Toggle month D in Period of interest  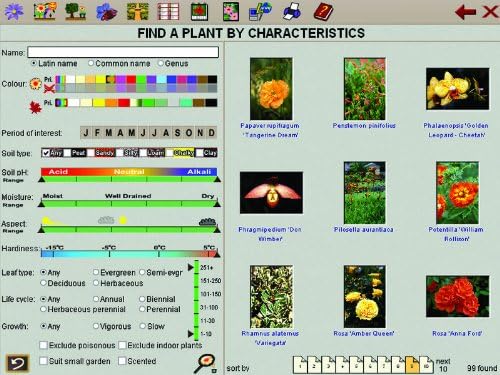(212, 133)
